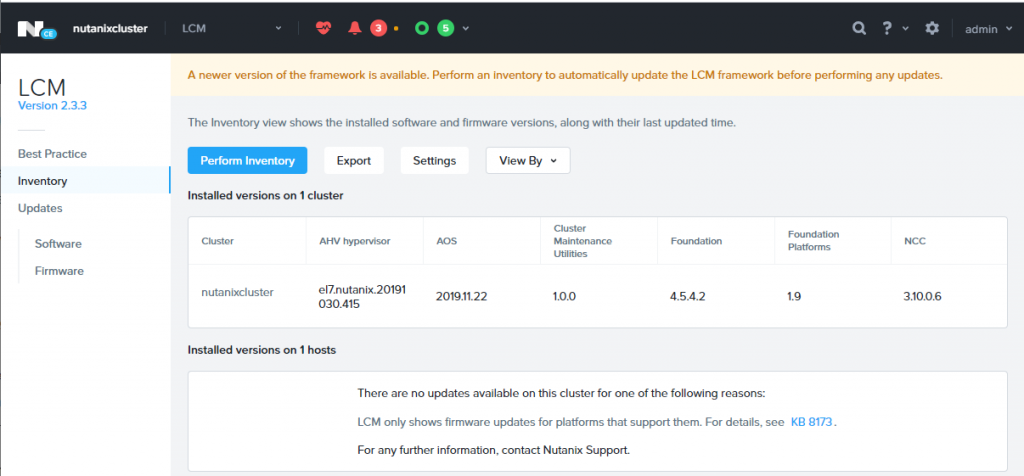
Task: Click the Perform Inventory button
Action: click(x=247, y=161)
